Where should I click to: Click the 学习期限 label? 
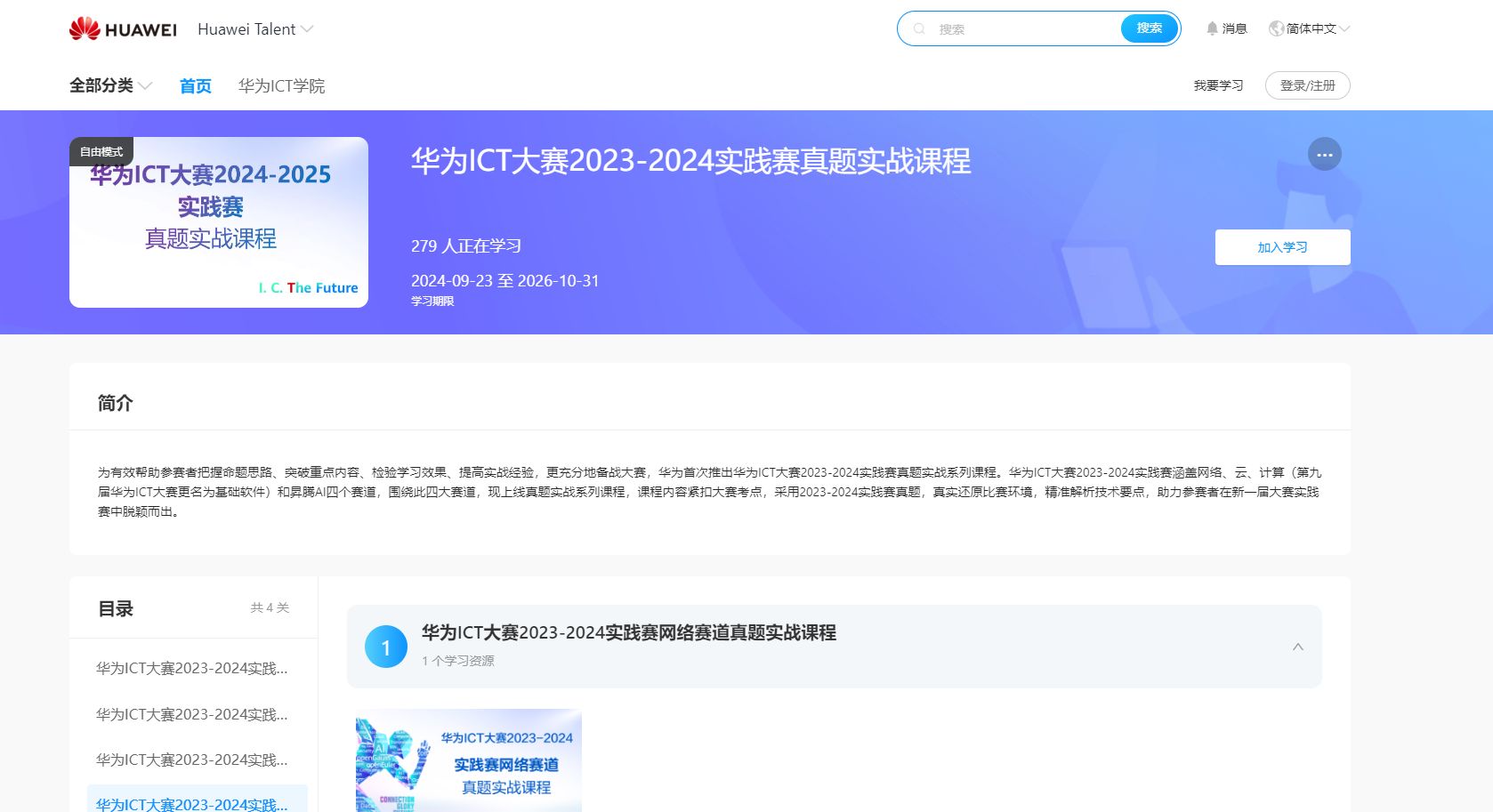tap(432, 301)
